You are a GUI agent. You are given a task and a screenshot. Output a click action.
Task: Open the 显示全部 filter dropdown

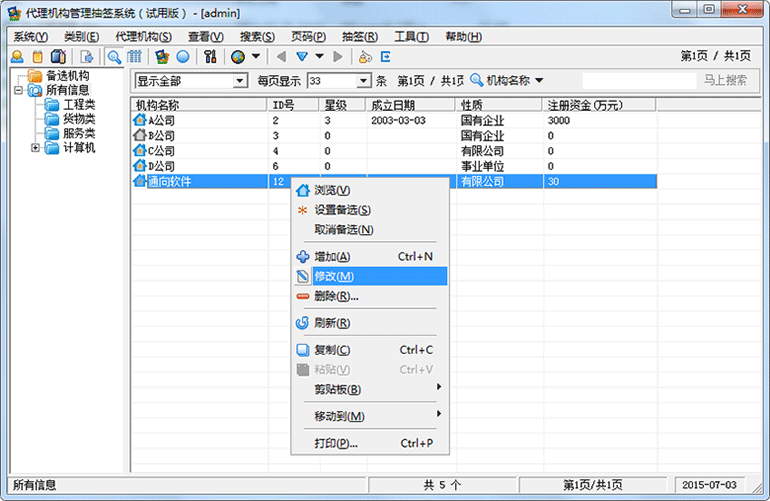pyautogui.click(x=240, y=81)
